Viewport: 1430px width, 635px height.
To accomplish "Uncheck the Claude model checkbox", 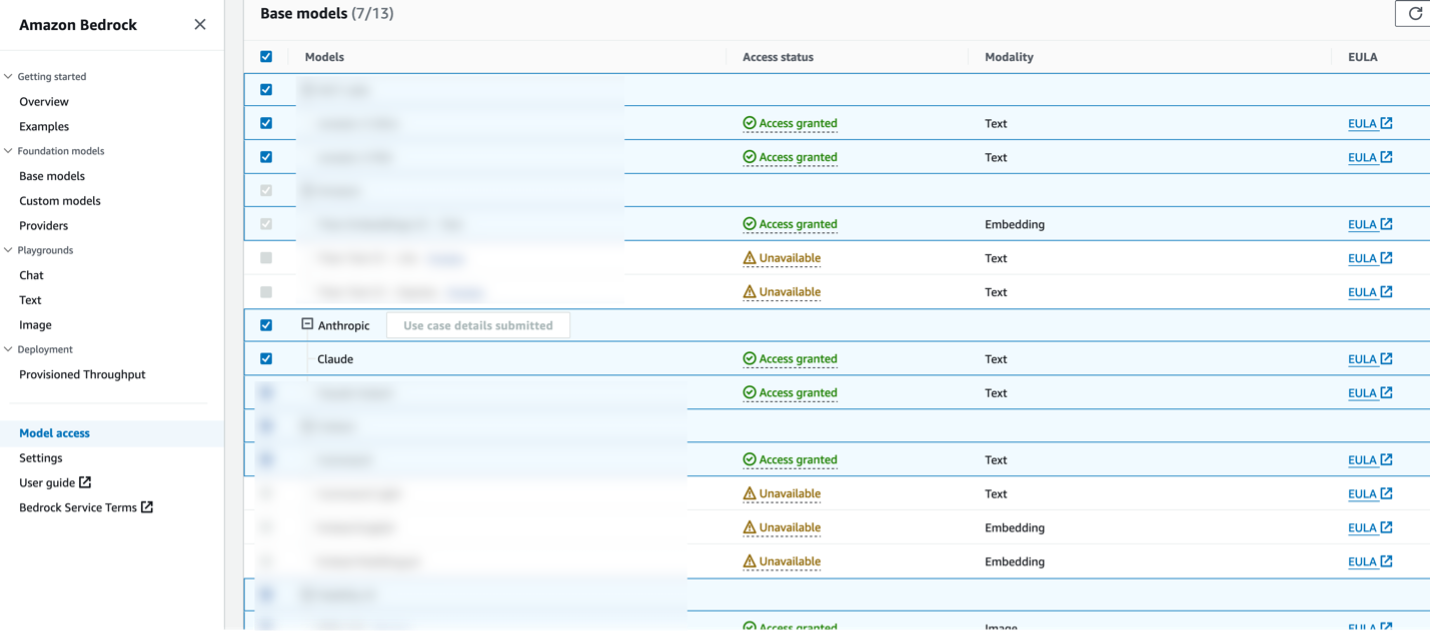I will point(266,359).
